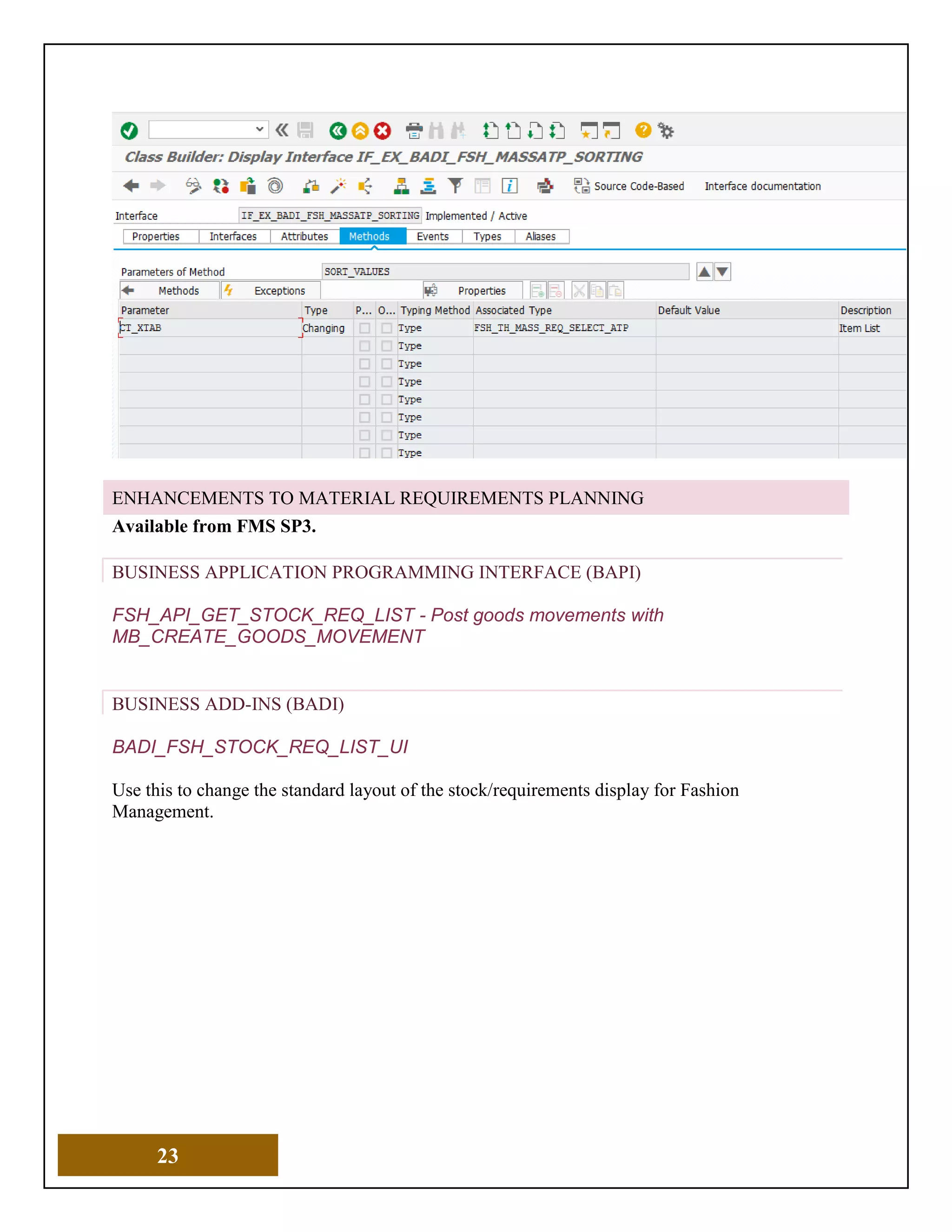Click the Delete Row icon
Screen dimensions: 952x1232
555,291
